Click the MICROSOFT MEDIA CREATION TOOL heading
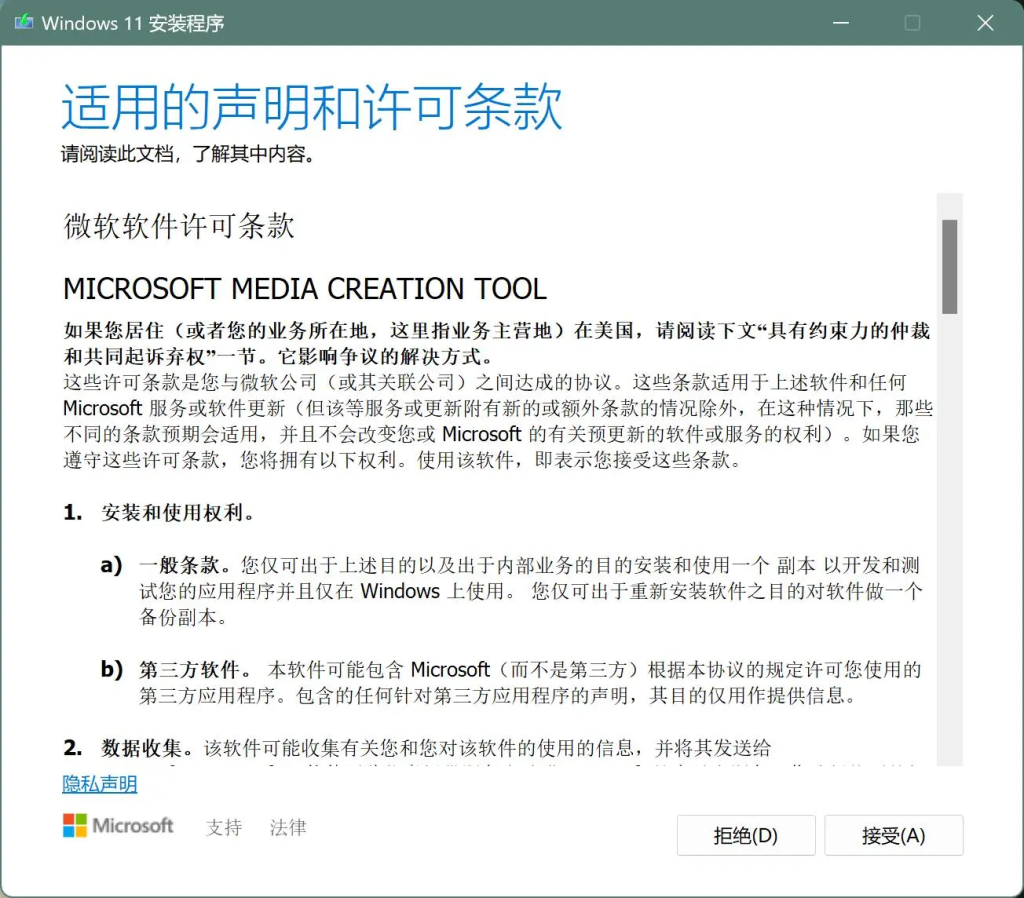Image resolution: width=1024 pixels, height=898 pixels. [305, 289]
